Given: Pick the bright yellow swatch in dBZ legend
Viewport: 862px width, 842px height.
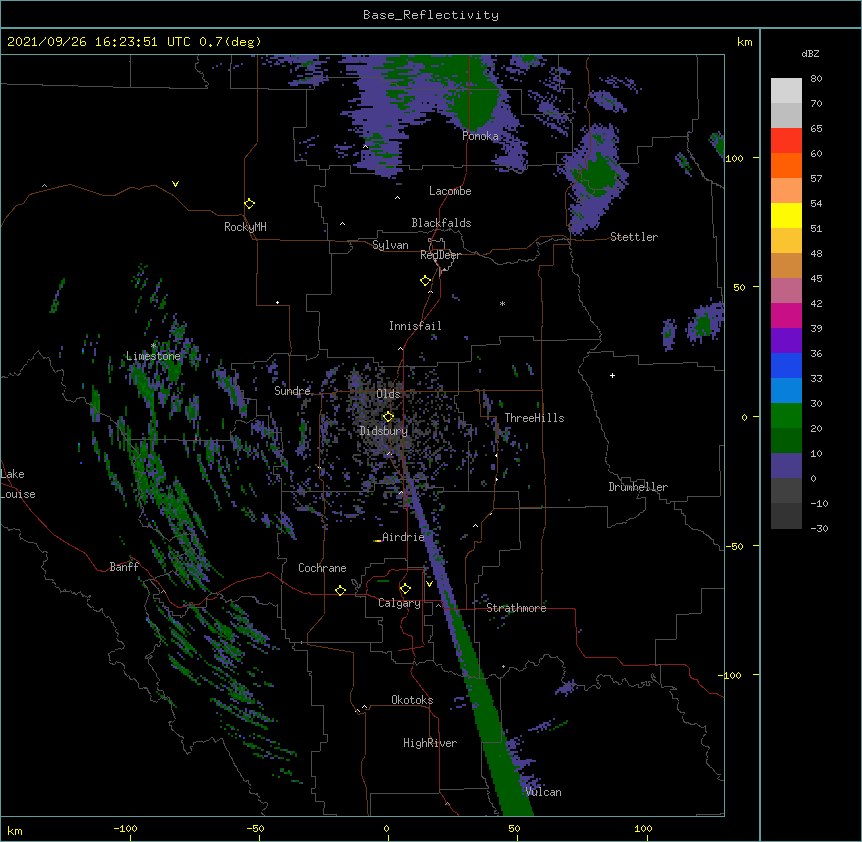Looking at the screenshot, I should (786, 215).
